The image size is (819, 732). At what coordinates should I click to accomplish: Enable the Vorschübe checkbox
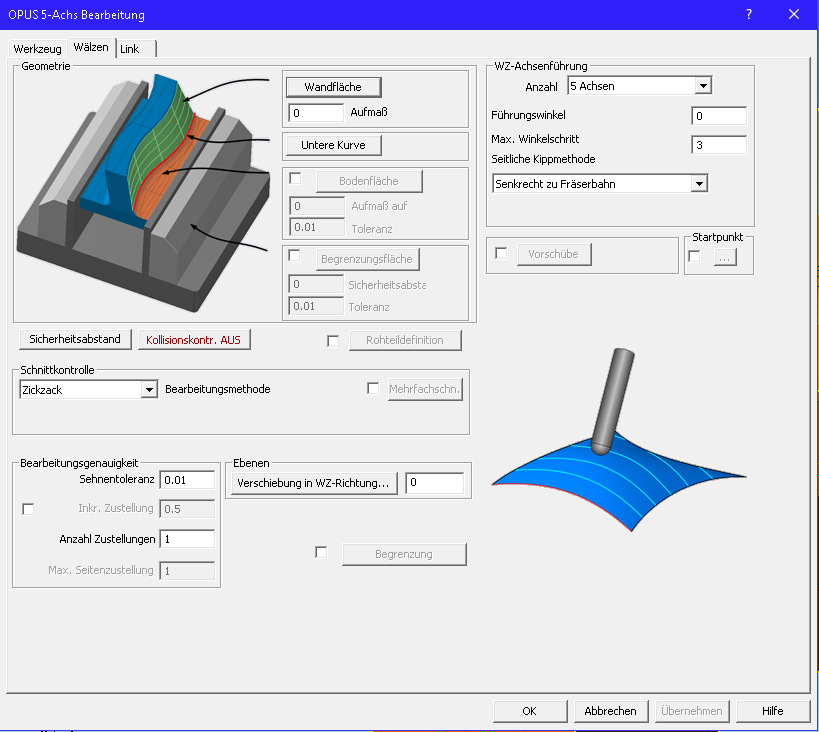point(501,253)
